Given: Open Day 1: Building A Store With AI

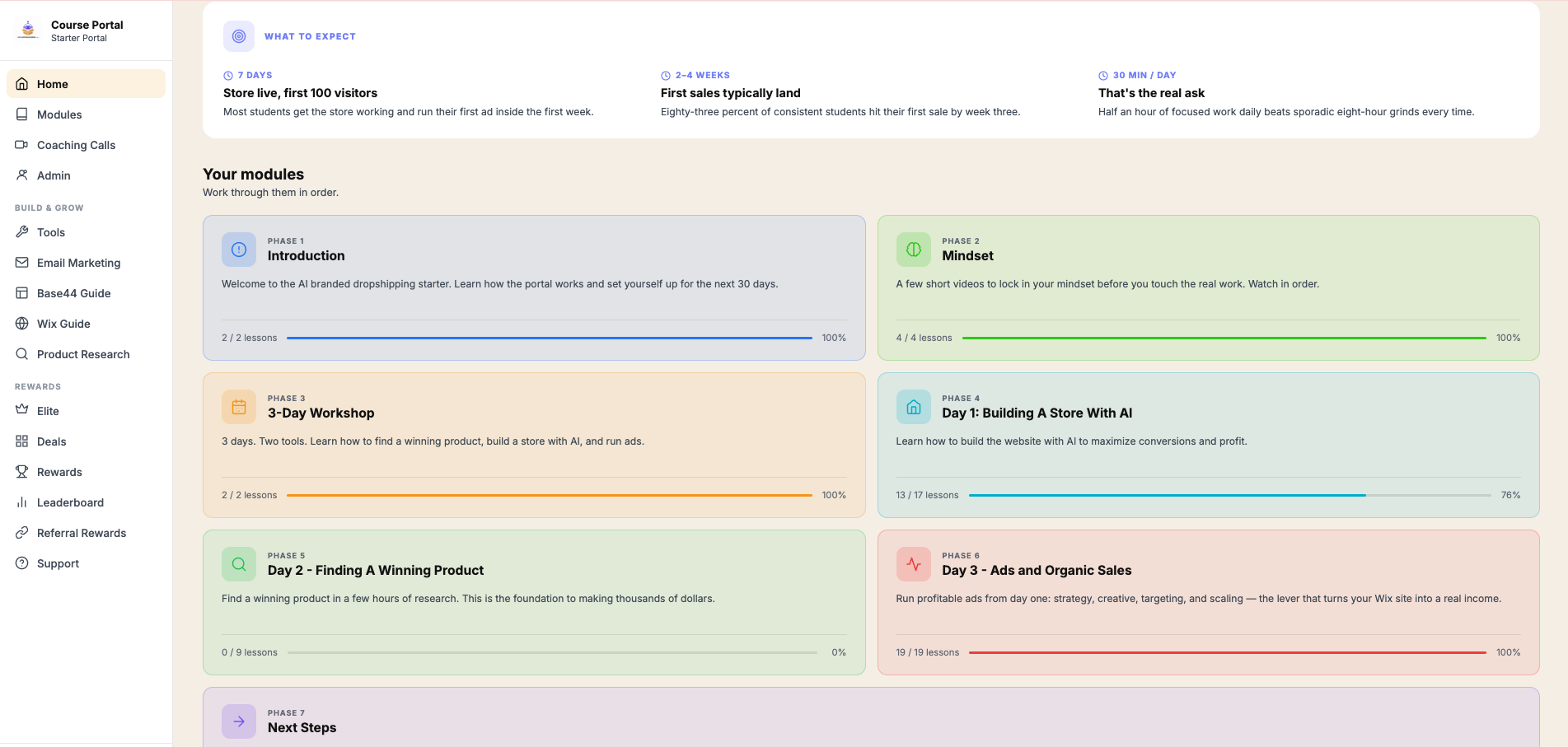Looking at the screenshot, I should (1037, 413).
